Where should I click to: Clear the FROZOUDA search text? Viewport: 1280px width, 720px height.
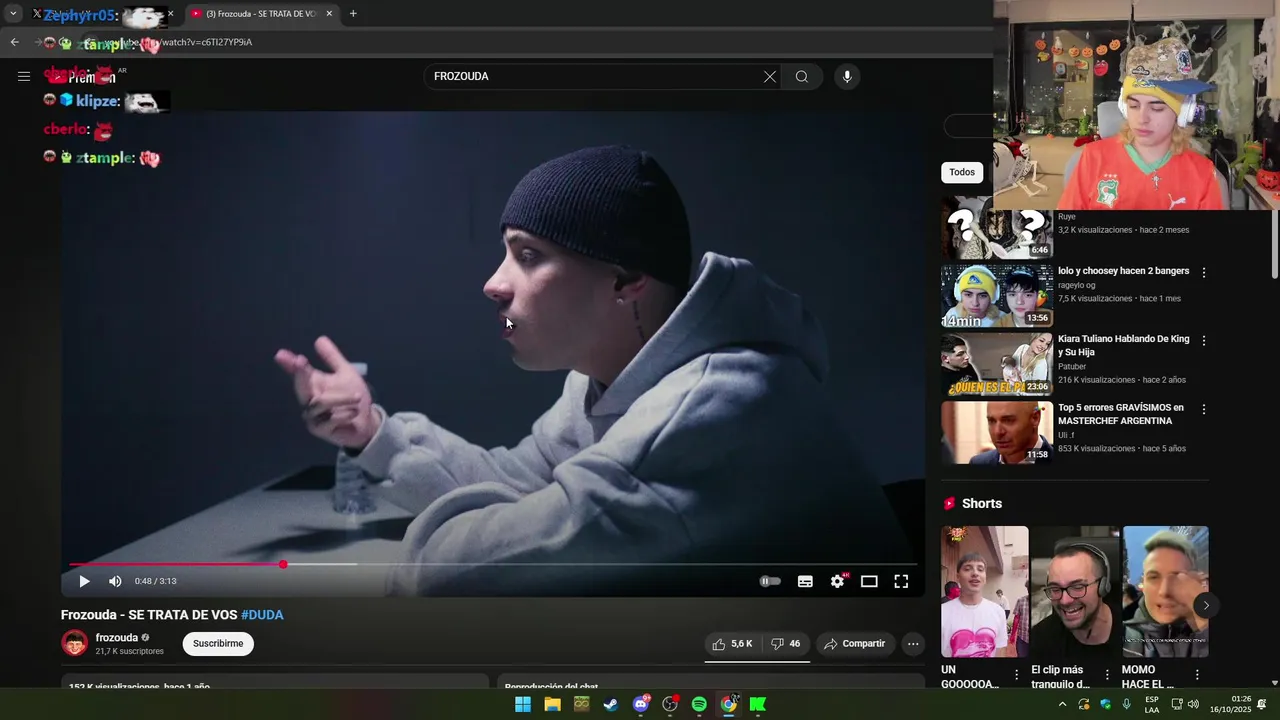770,76
